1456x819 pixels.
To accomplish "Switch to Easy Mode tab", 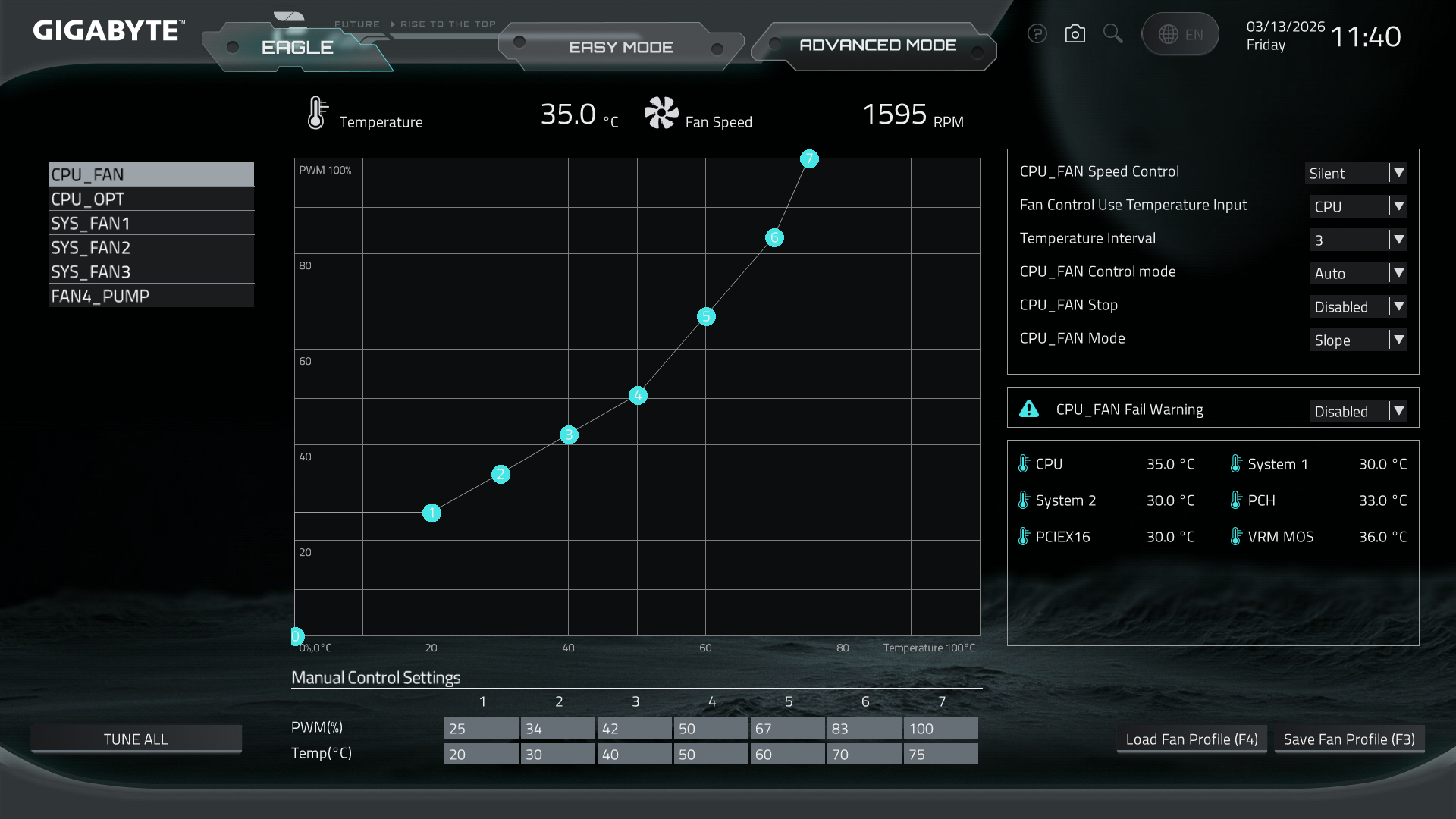I will (620, 47).
